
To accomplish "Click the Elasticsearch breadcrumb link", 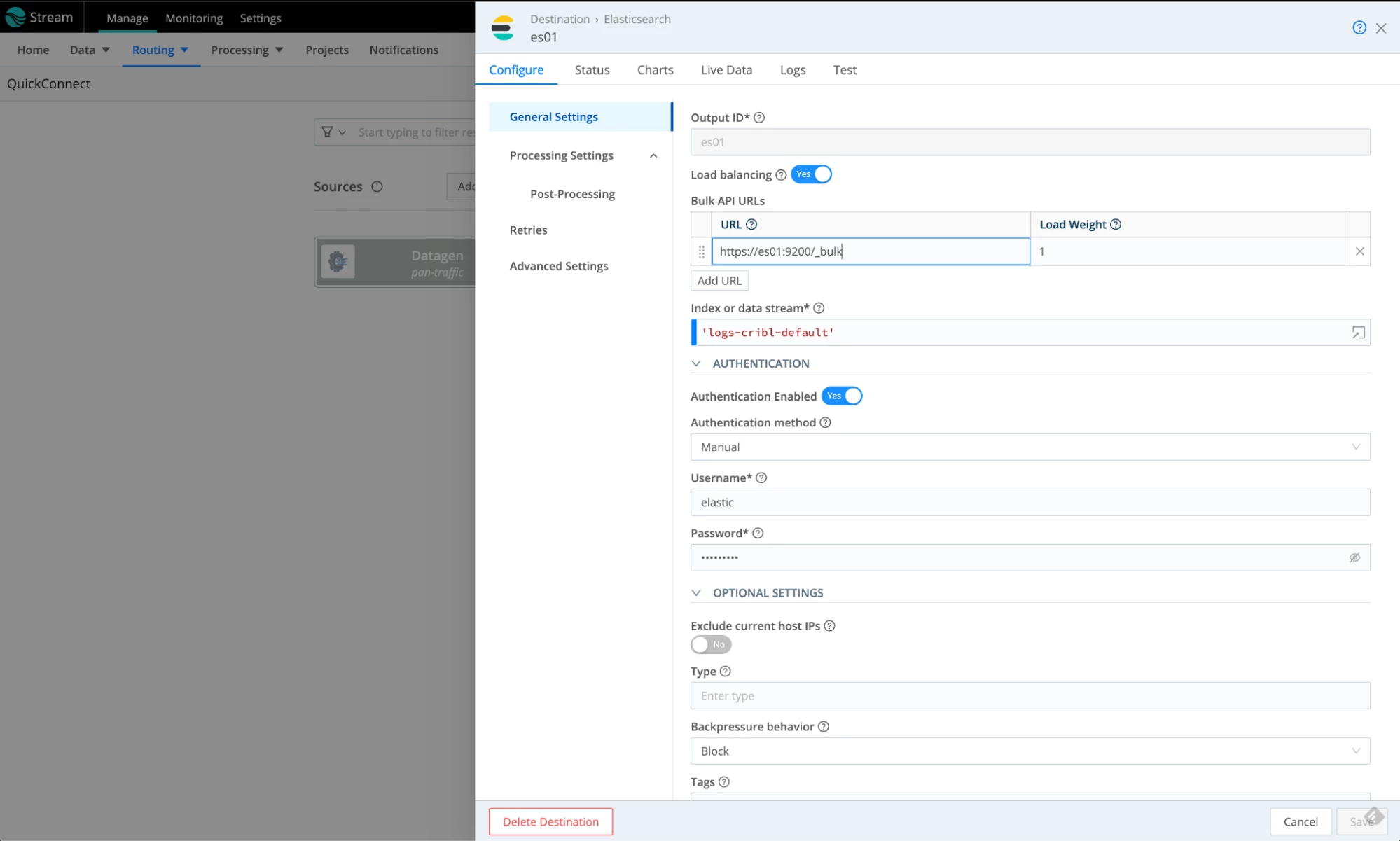I will point(637,19).
